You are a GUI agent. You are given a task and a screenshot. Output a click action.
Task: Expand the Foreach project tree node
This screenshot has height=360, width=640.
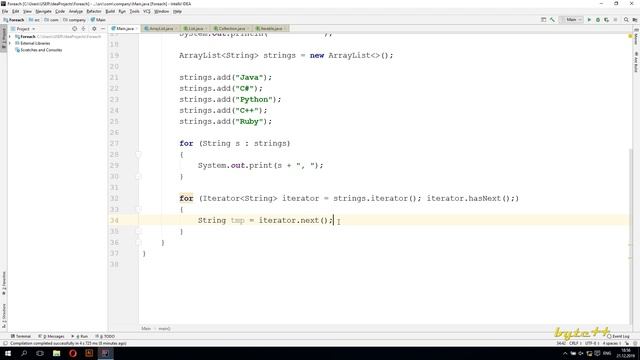10,37
